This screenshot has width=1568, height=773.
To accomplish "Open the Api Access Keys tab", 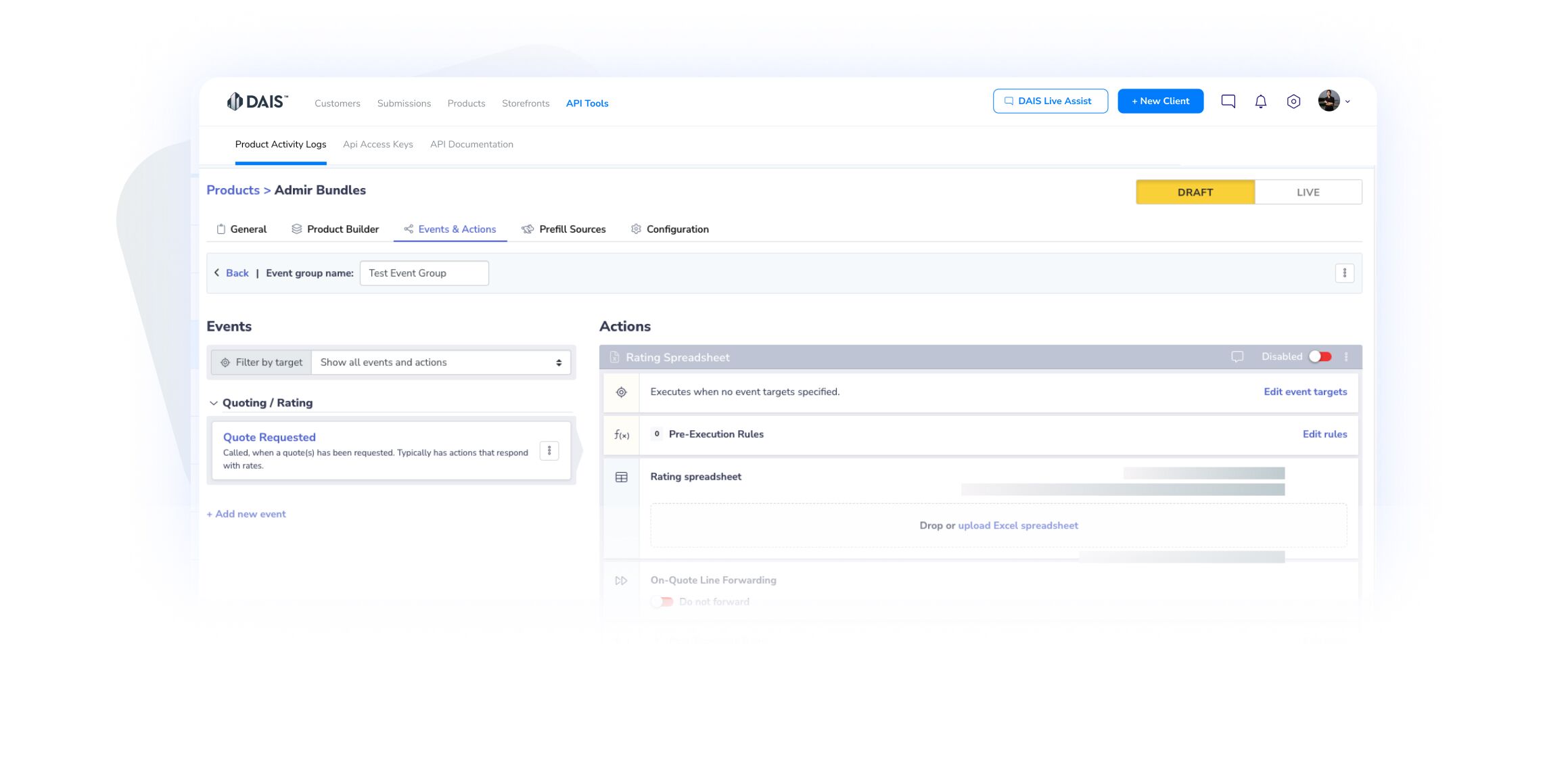I will coord(377,145).
